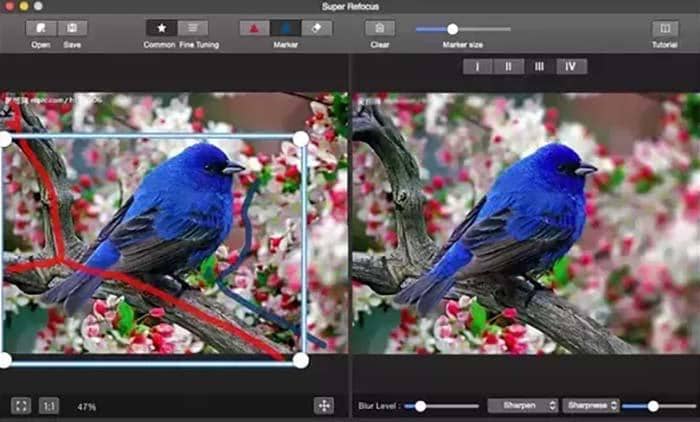Minimize the Super Refocus window
This screenshot has width=700, height=422.
[24, 6]
